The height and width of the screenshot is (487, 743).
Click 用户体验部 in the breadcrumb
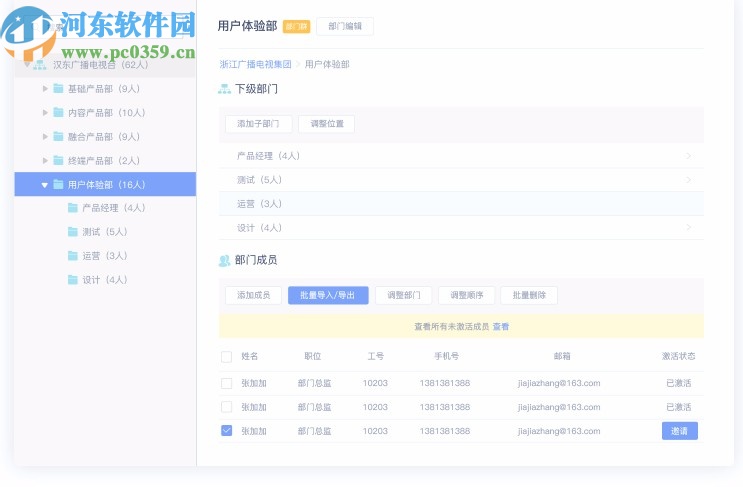coord(327,64)
